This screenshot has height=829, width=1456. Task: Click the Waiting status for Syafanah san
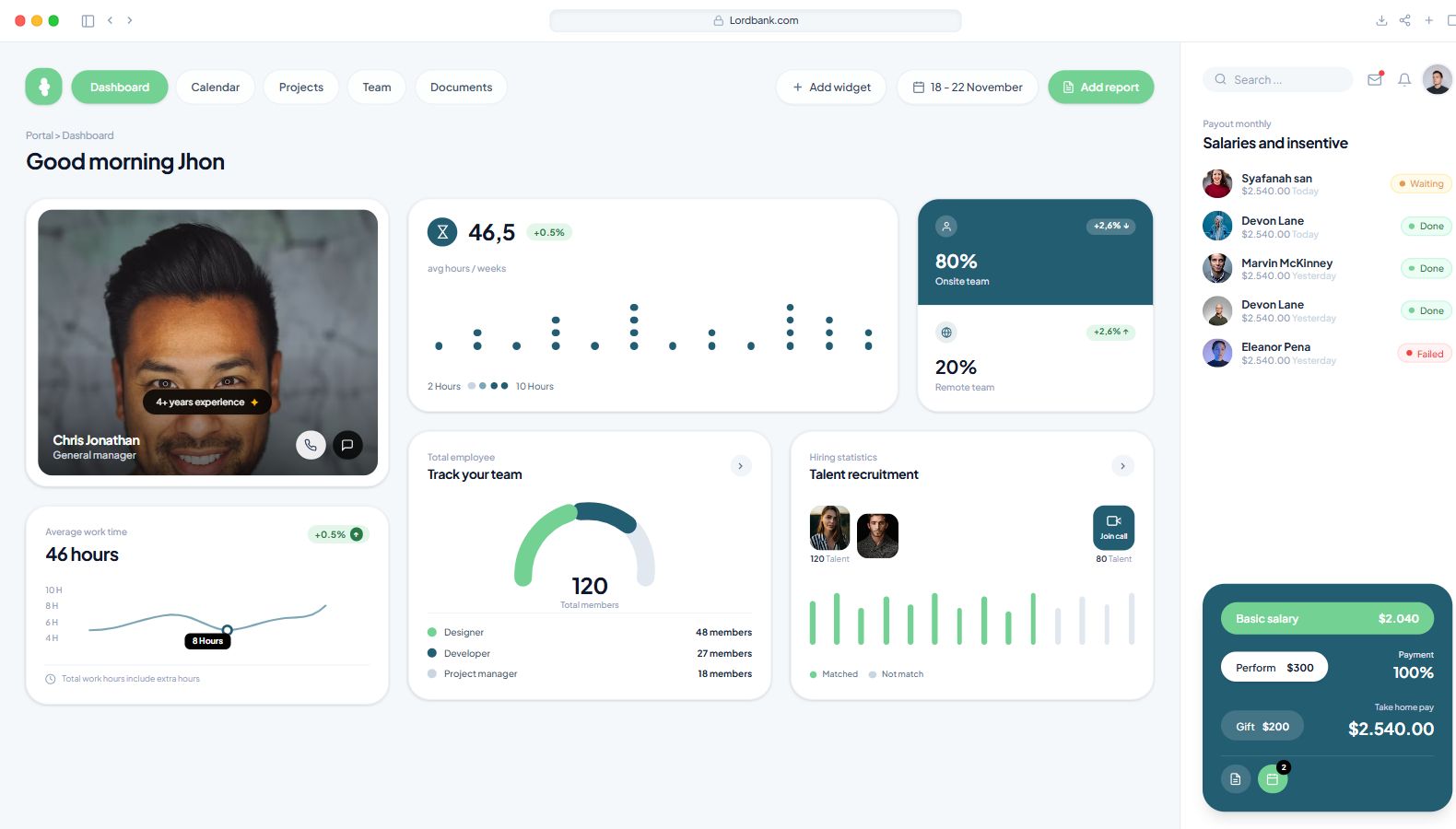[1421, 183]
